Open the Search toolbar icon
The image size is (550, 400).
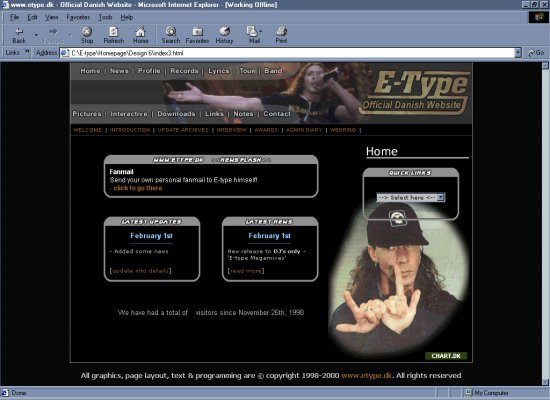170,35
